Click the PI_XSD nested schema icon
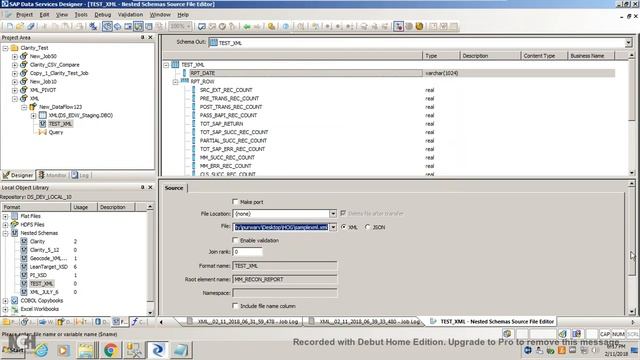The height and width of the screenshot is (360, 640). coord(24,275)
